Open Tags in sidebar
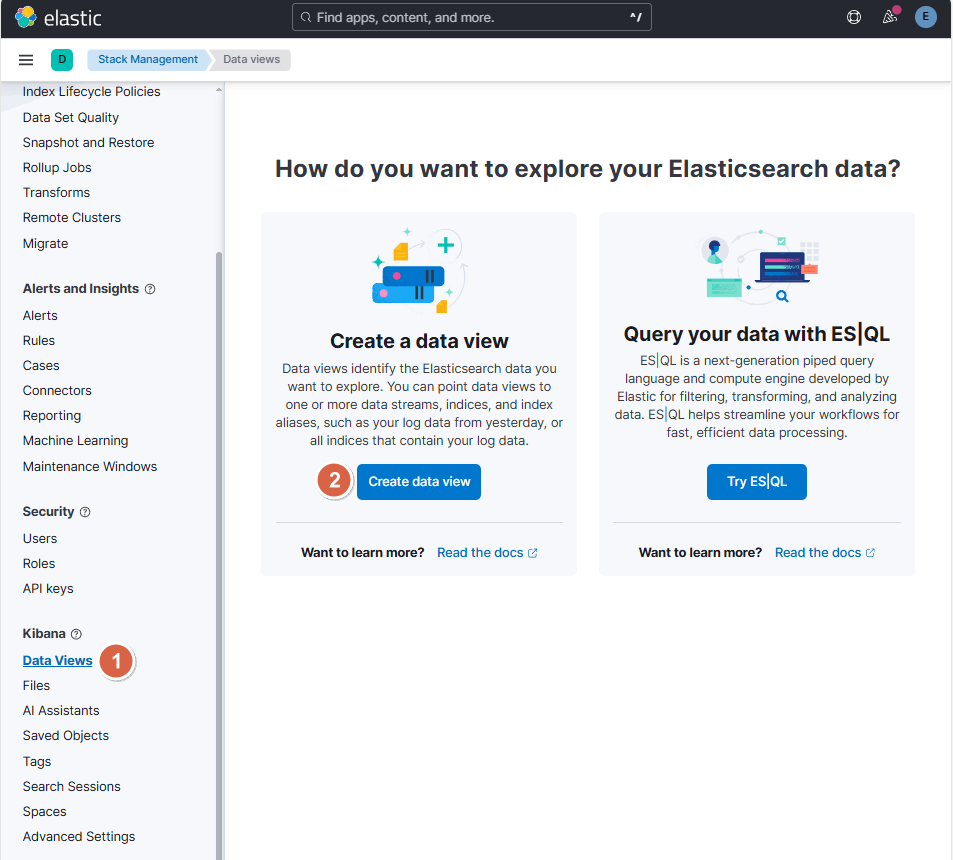This screenshot has width=953, height=860. [x=37, y=762]
